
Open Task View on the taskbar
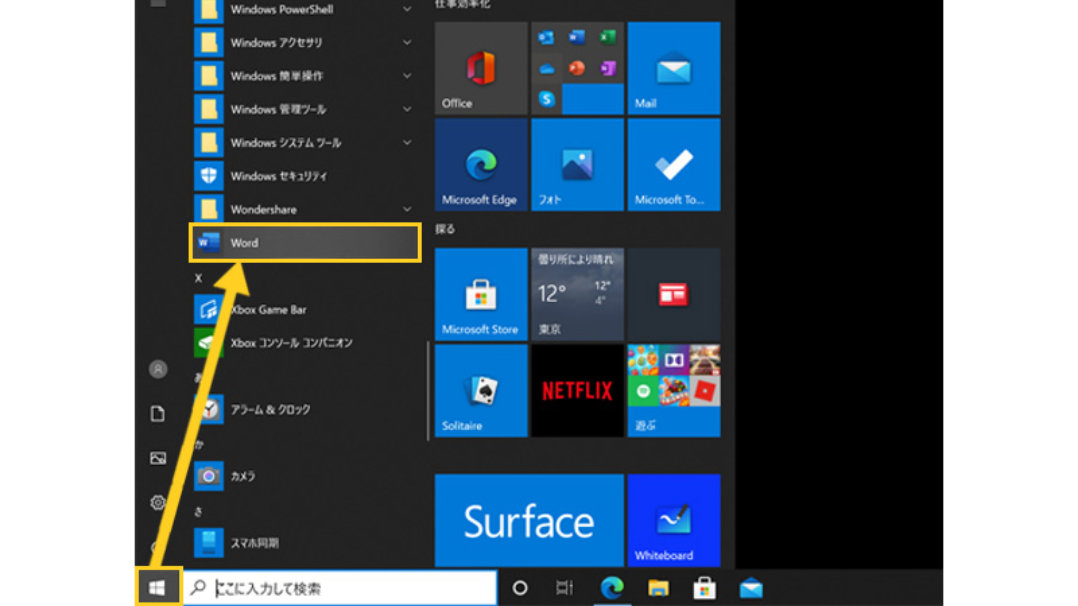pos(564,587)
